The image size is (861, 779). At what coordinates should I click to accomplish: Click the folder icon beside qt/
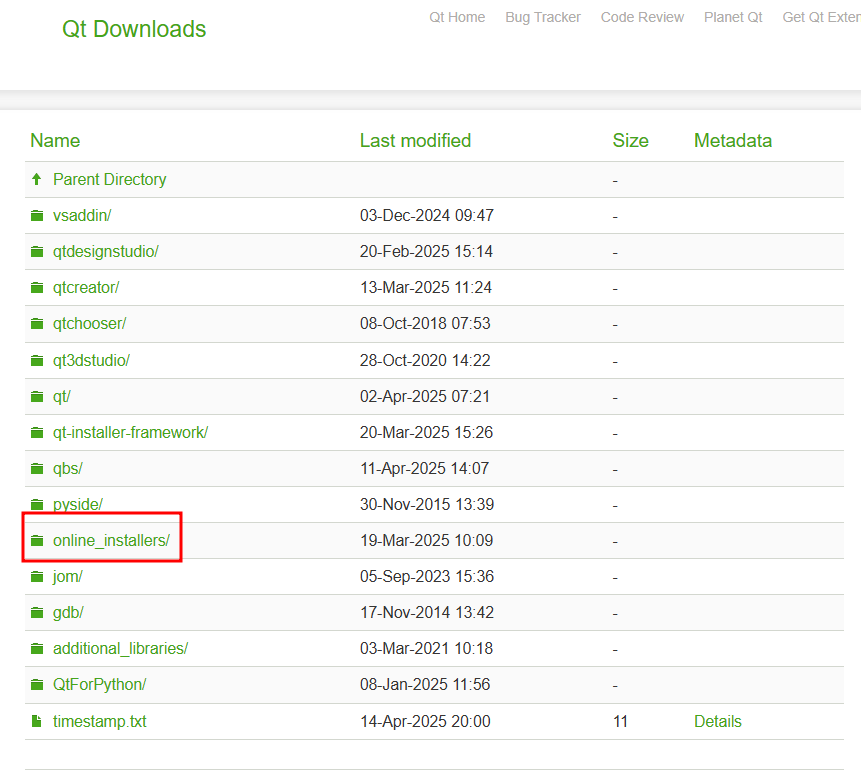[37, 396]
